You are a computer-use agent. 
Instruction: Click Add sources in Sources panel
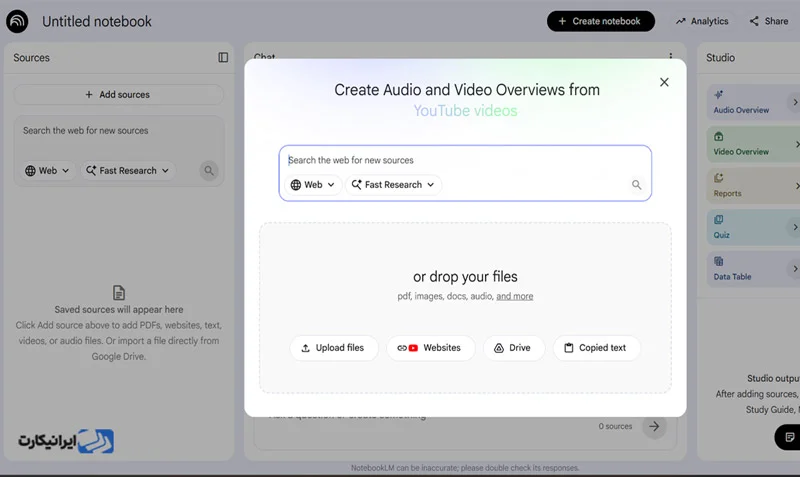click(x=118, y=95)
